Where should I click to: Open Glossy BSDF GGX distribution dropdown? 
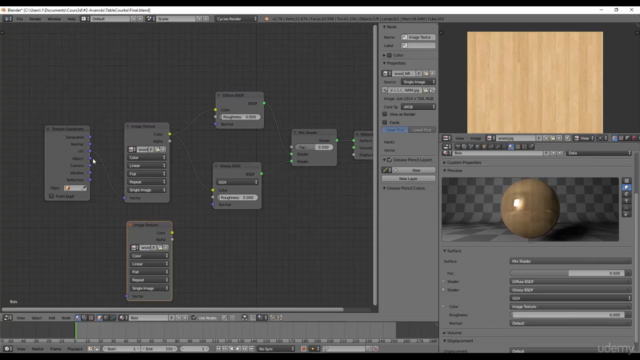tap(237, 182)
